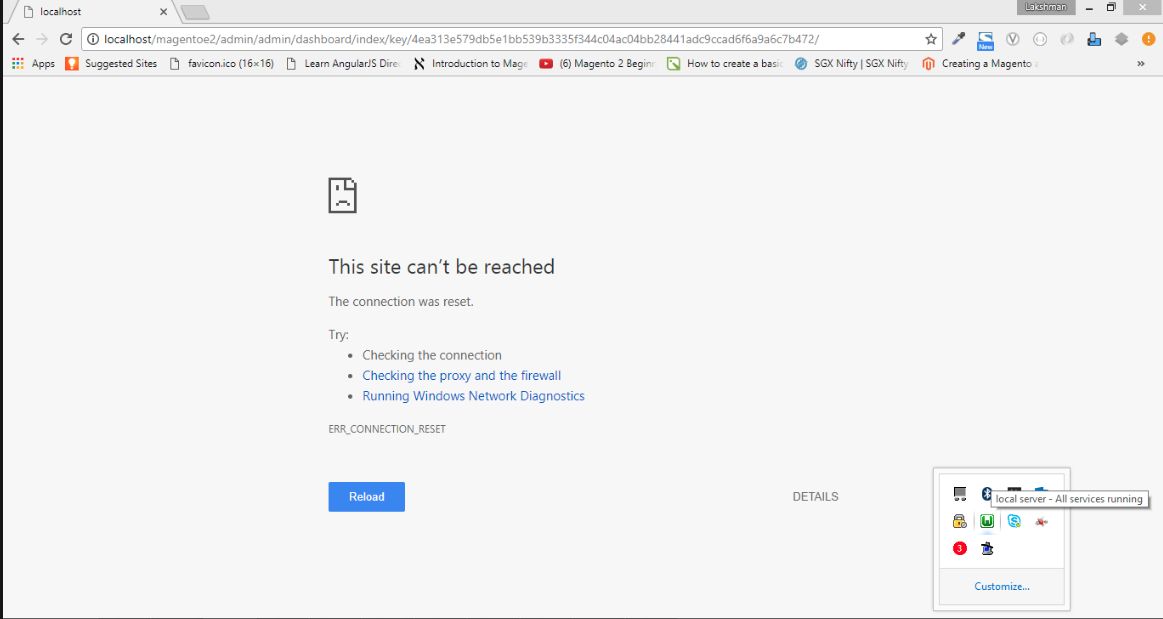Viewport: 1163px width, 619px height.
Task: Open a new tab with the tab button
Action: [x=194, y=13]
